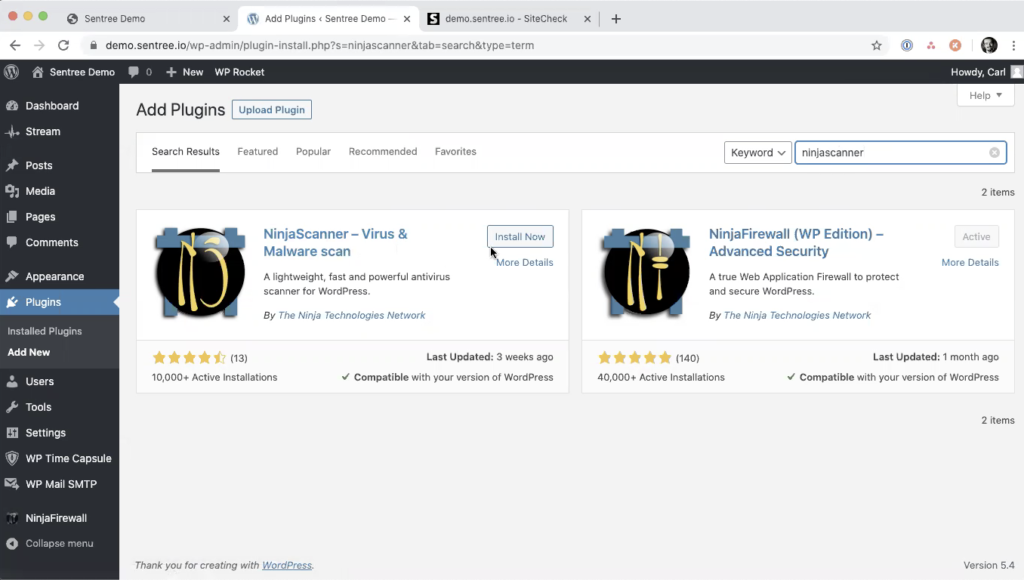Open the Media library icon in sidebar
The width and height of the screenshot is (1024, 580).
[x=13, y=191]
